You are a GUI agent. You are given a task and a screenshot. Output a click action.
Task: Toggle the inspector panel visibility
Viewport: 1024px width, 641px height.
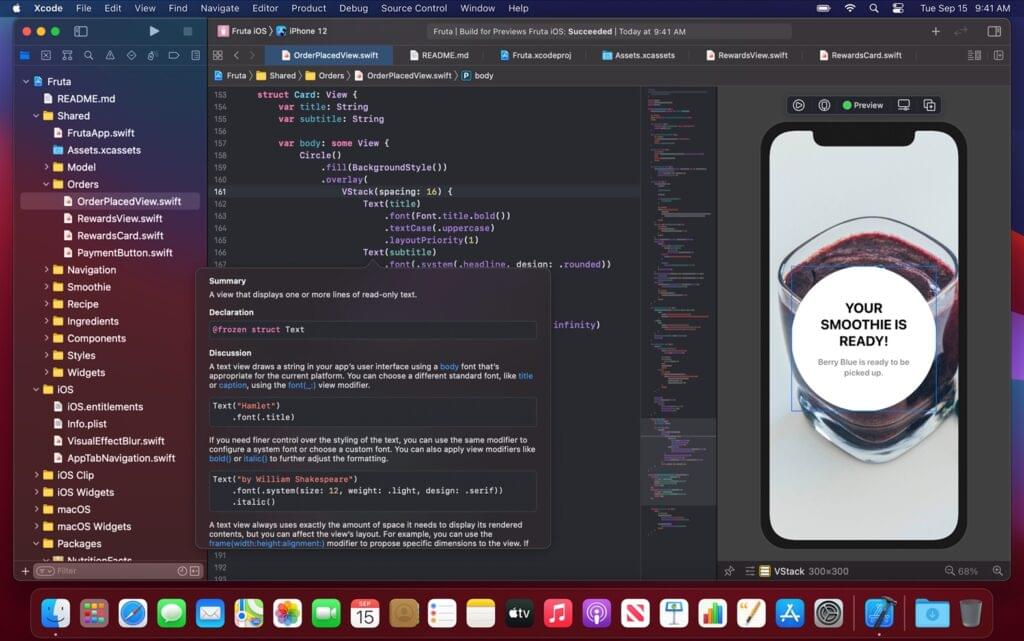tap(994, 32)
